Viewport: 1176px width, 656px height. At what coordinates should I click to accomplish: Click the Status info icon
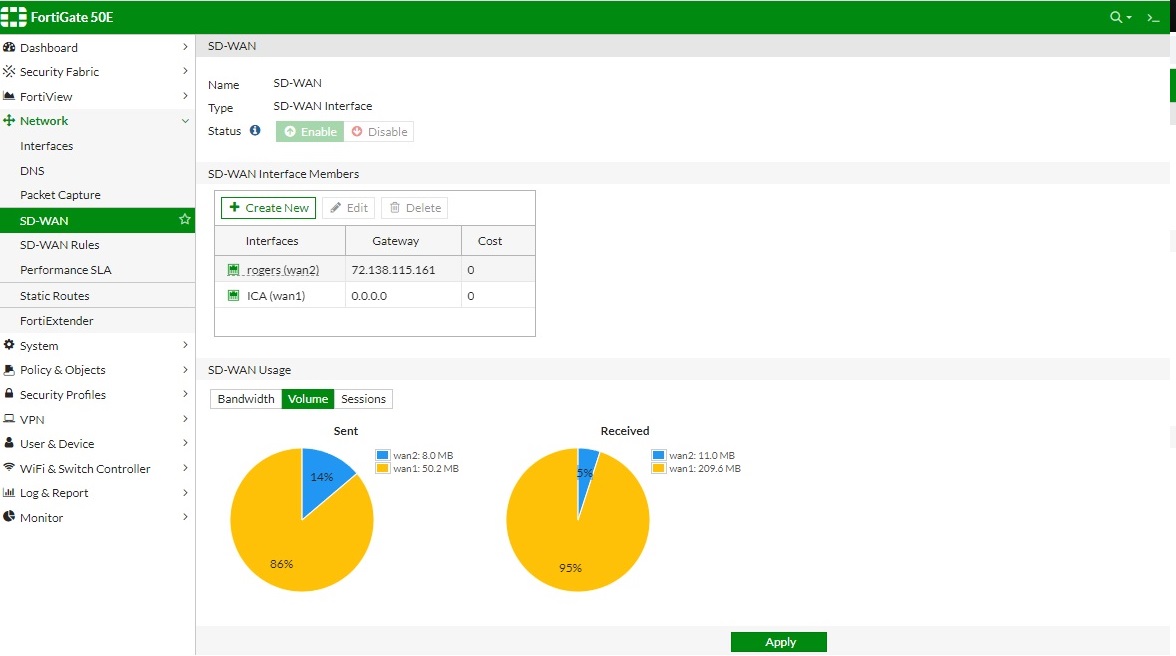pos(255,130)
